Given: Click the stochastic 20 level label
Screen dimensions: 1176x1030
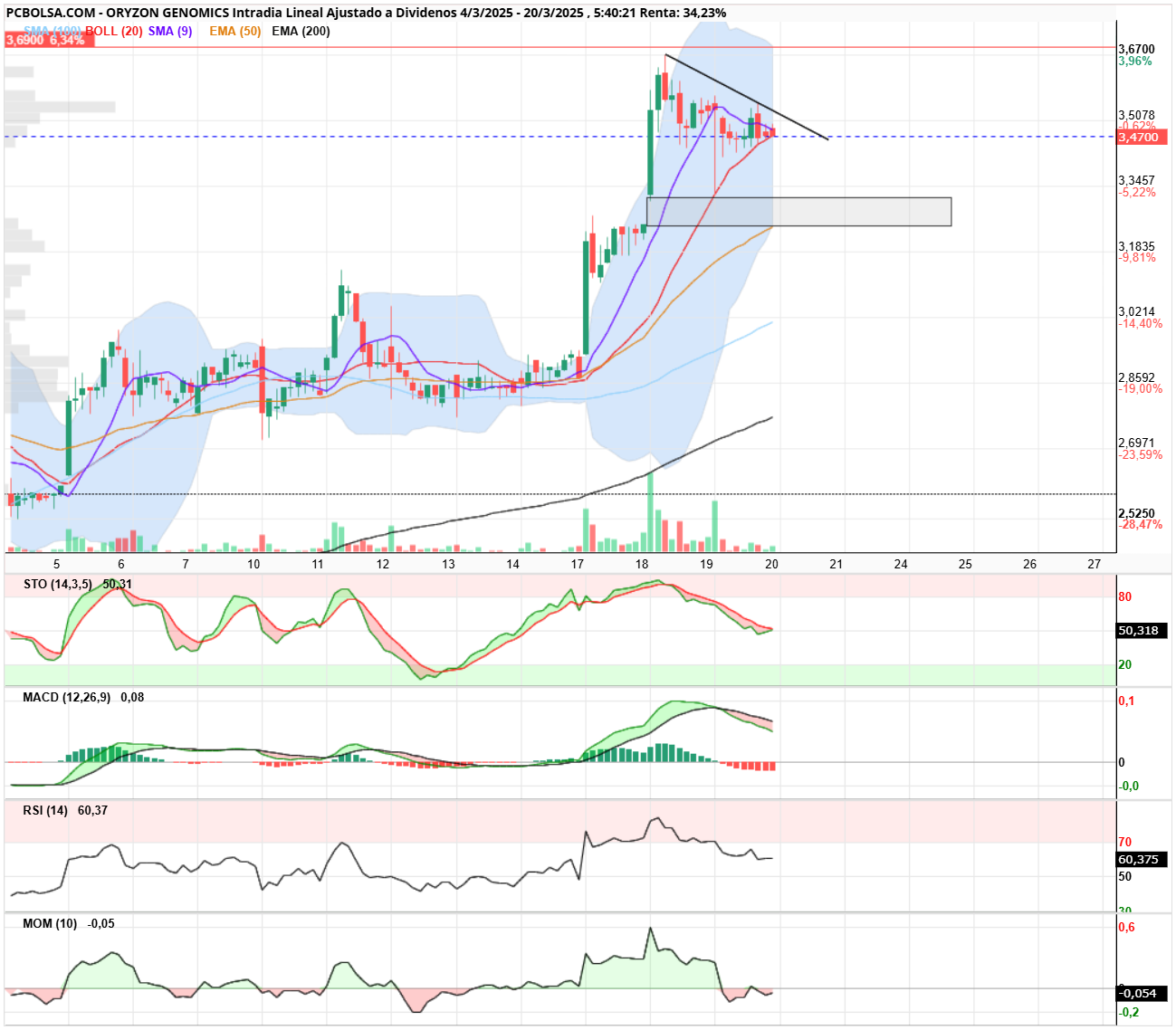Looking at the screenshot, I should (1124, 665).
